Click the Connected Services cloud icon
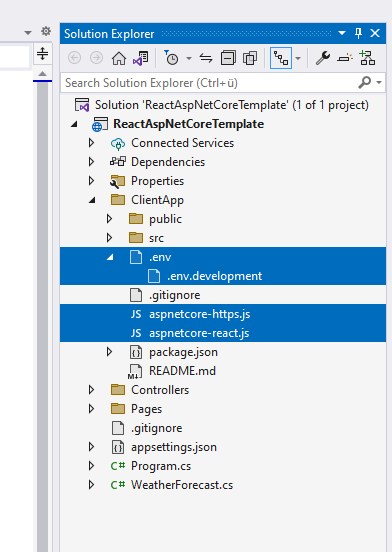This screenshot has height=552, width=392. (118, 143)
